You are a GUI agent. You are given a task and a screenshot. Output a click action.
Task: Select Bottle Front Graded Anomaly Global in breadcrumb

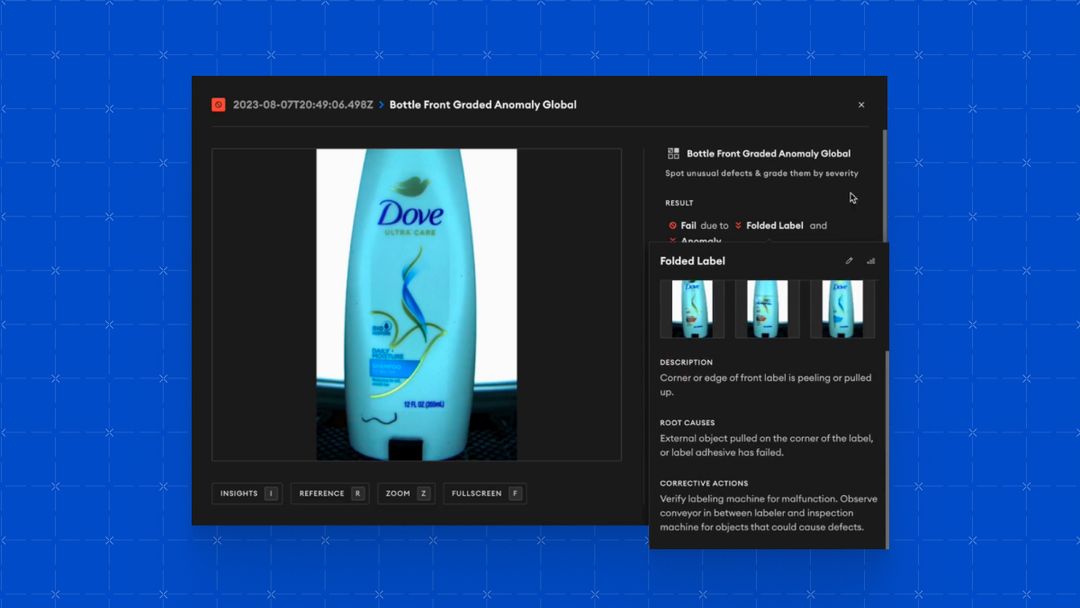[x=483, y=104]
